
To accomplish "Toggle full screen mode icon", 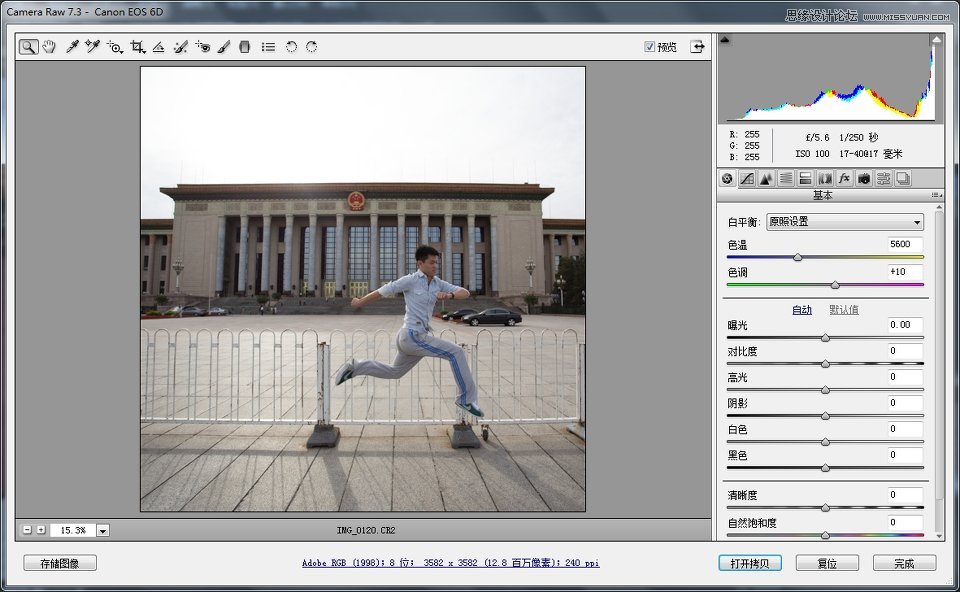I will (697, 46).
